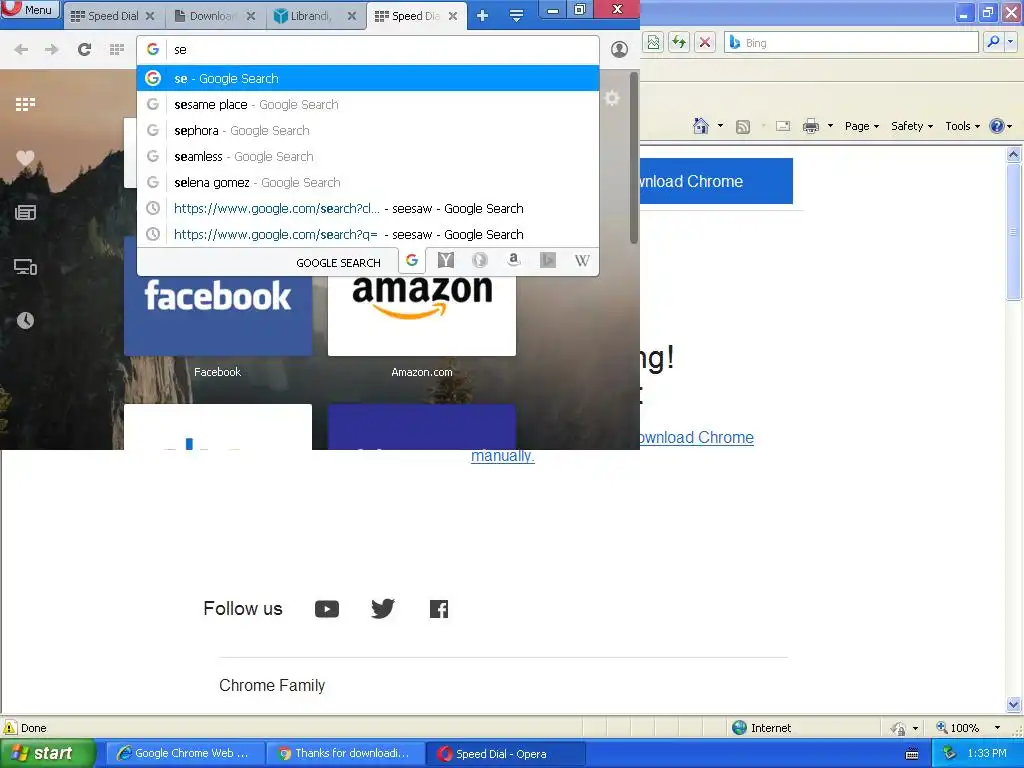Screen dimensions: 1024x768
Task: Open a new tab with the plus button
Action: pos(483,16)
